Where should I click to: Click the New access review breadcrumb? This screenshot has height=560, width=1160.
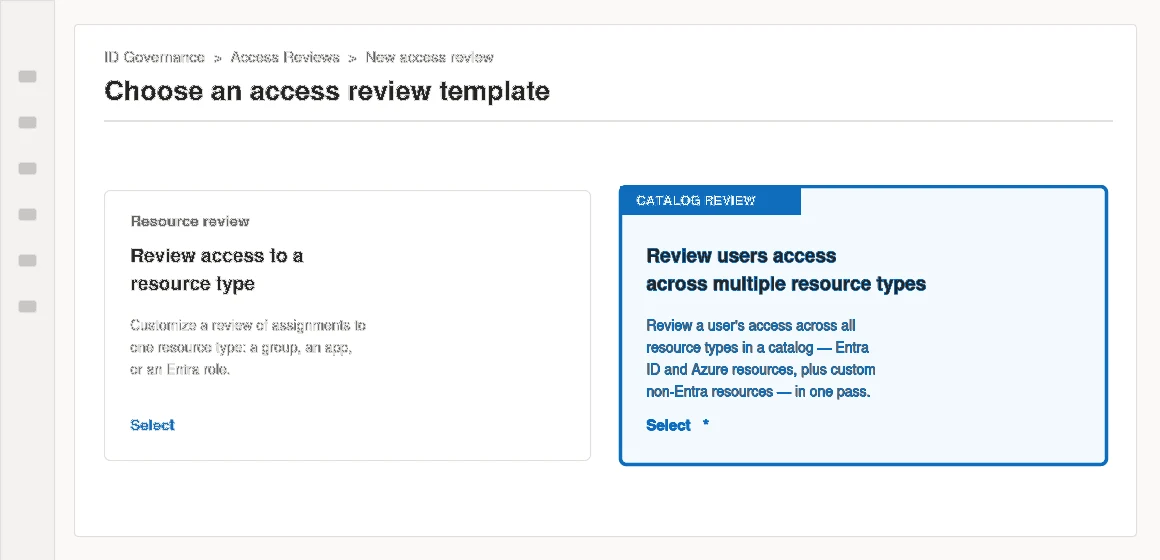pyautogui.click(x=430, y=57)
